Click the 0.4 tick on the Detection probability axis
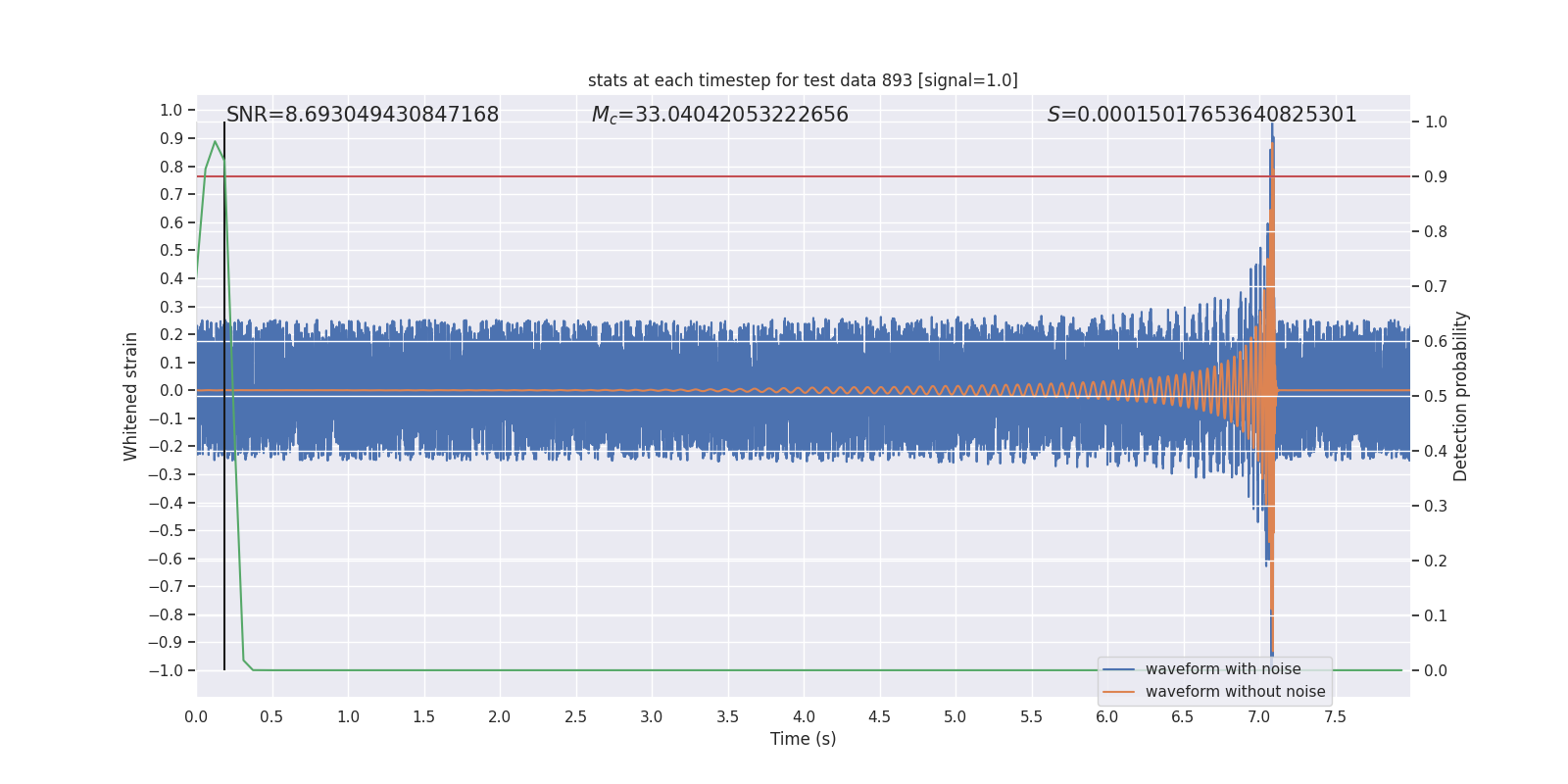The height and width of the screenshot is (784, 1568). coord(1436,452)
